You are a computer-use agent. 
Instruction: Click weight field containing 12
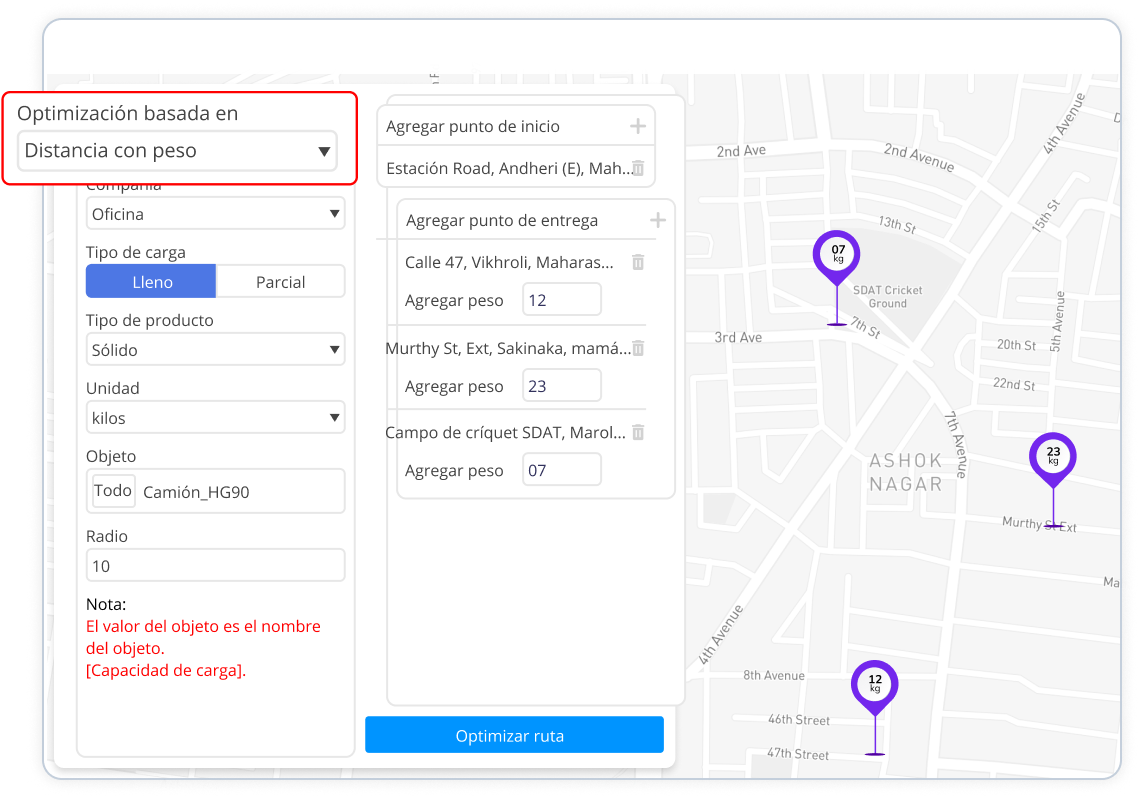562,300
